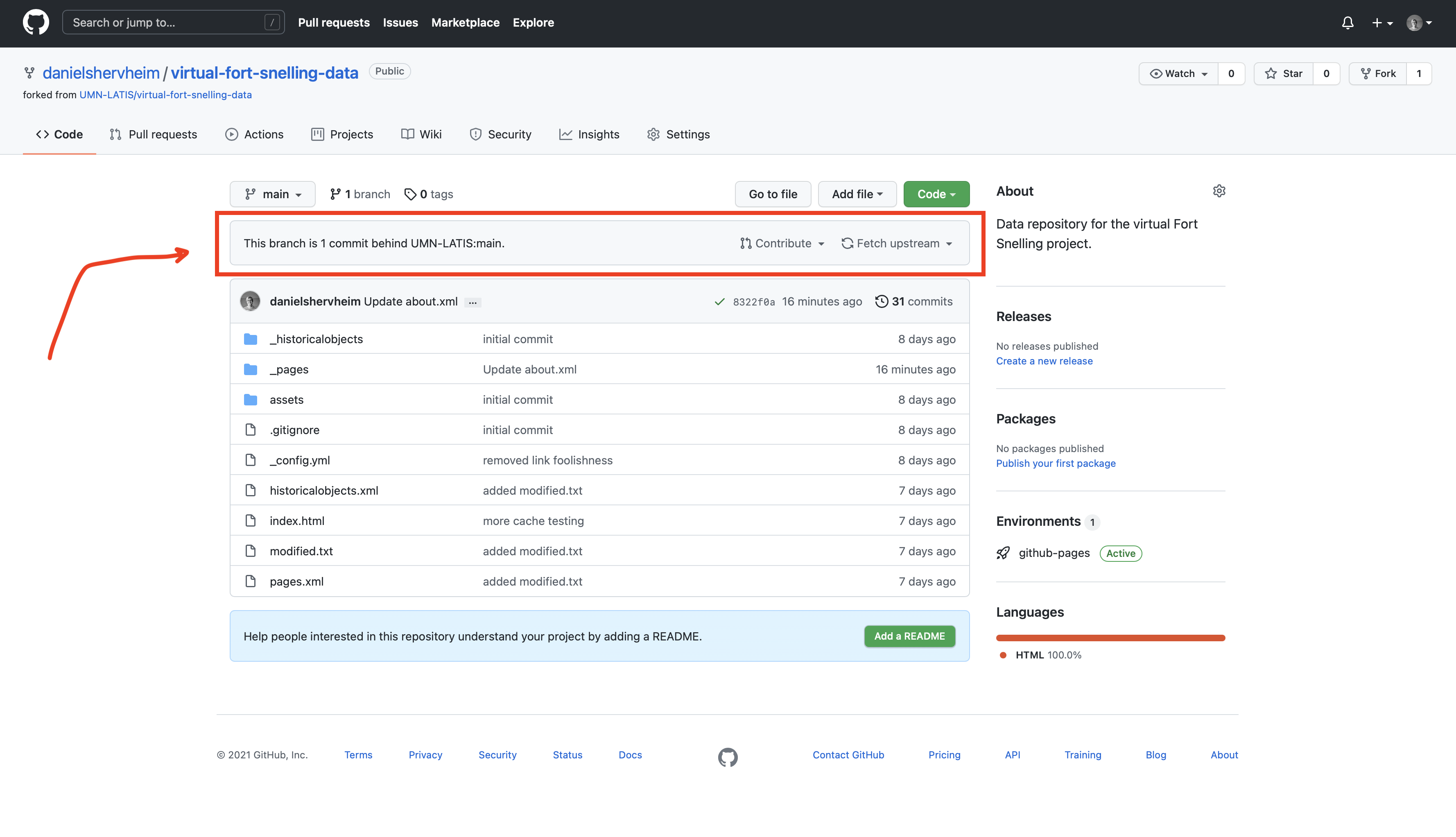Click the danielshervheim owner link
The width and height of the screenshot is (1456, 837).
(101, 73)
